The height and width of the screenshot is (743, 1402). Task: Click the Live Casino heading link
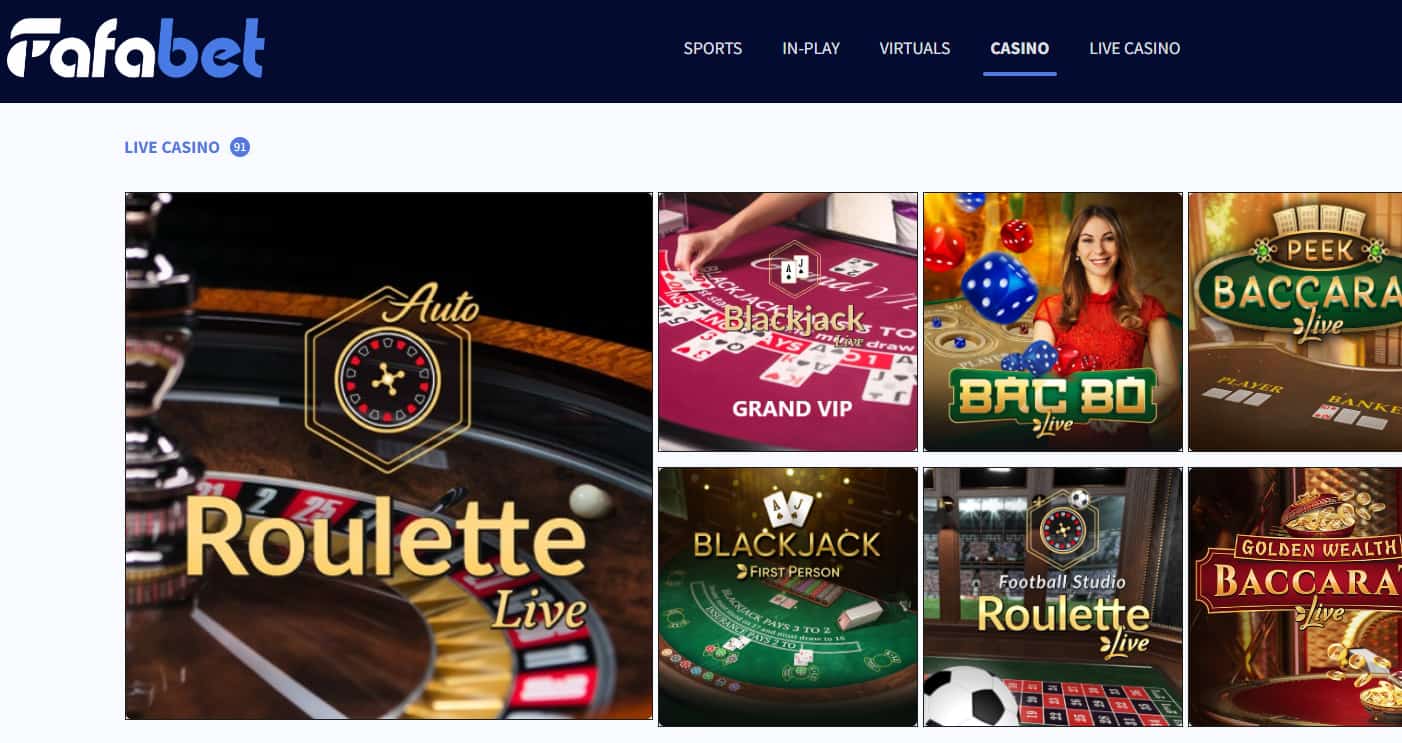click(x=171, y=147)
